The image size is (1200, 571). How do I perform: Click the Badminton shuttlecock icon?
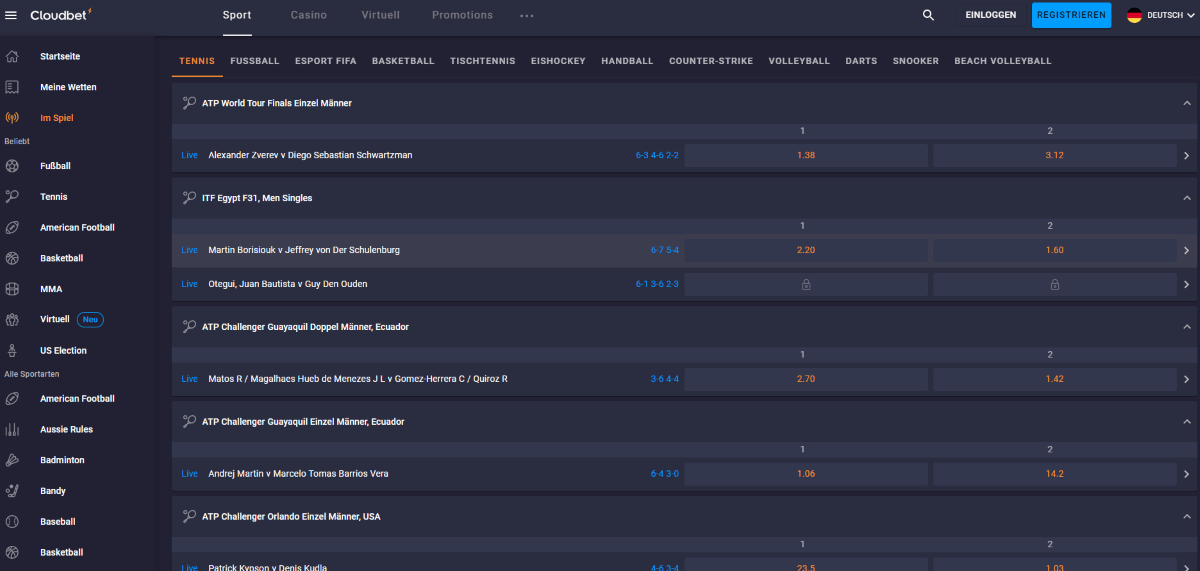[12, 460]
